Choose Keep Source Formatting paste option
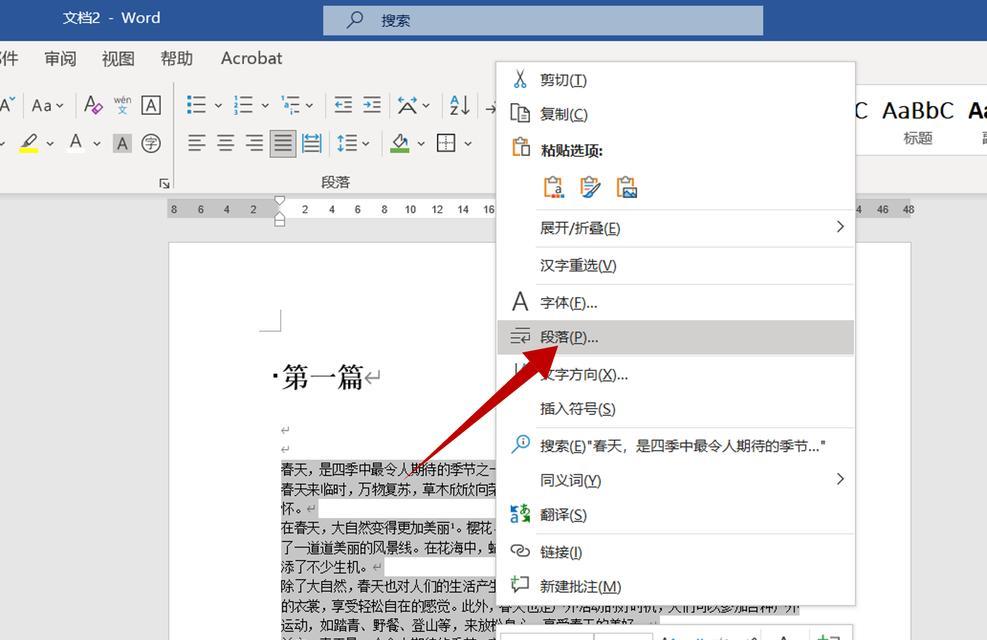987x640 pixels. pyautogui.click(x=554, y=187)
